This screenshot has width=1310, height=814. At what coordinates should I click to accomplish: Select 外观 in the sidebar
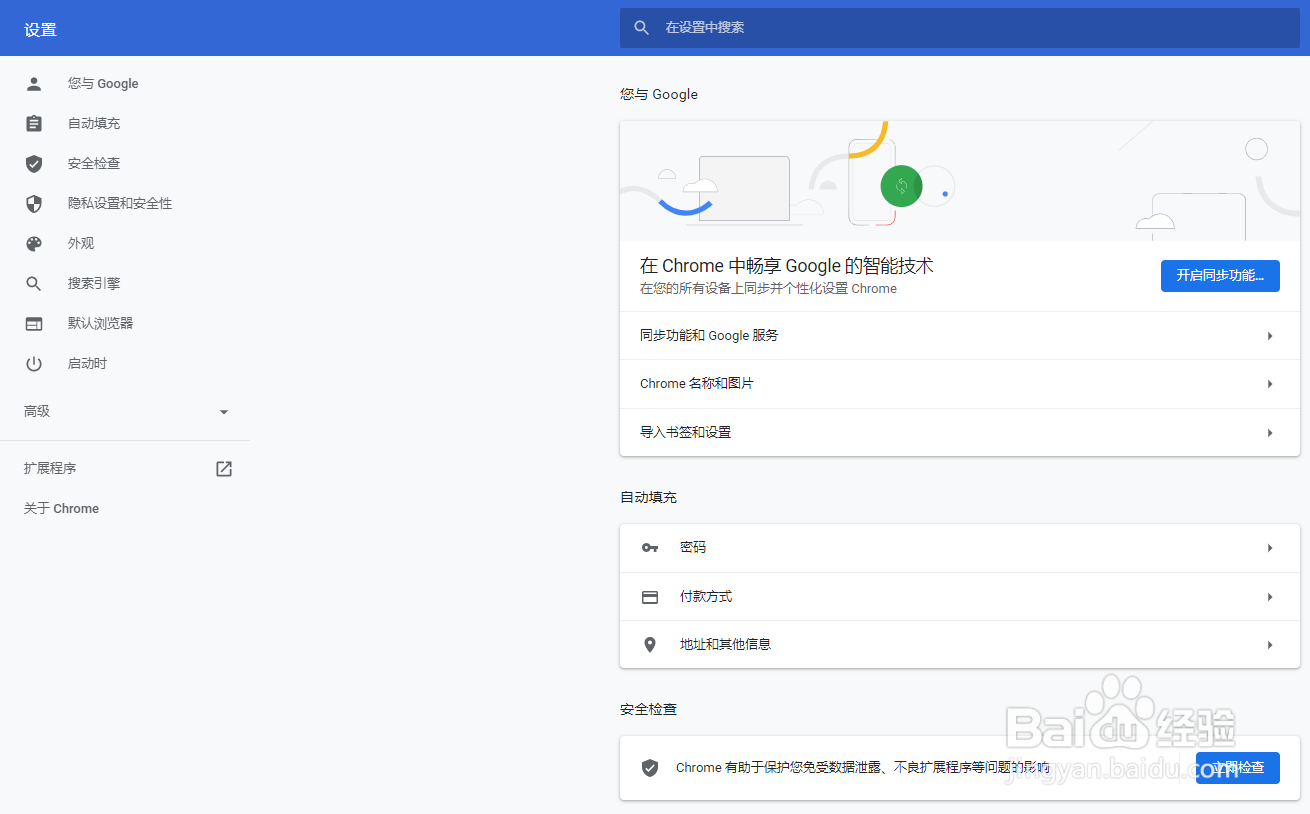coord(81,244)
